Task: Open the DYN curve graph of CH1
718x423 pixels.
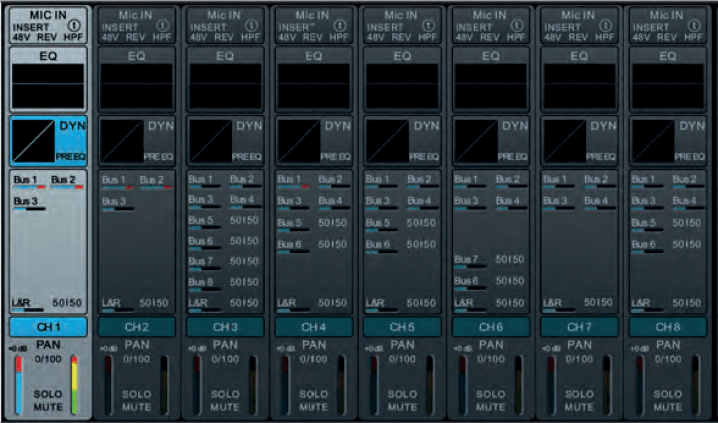Action: (33, 141)
